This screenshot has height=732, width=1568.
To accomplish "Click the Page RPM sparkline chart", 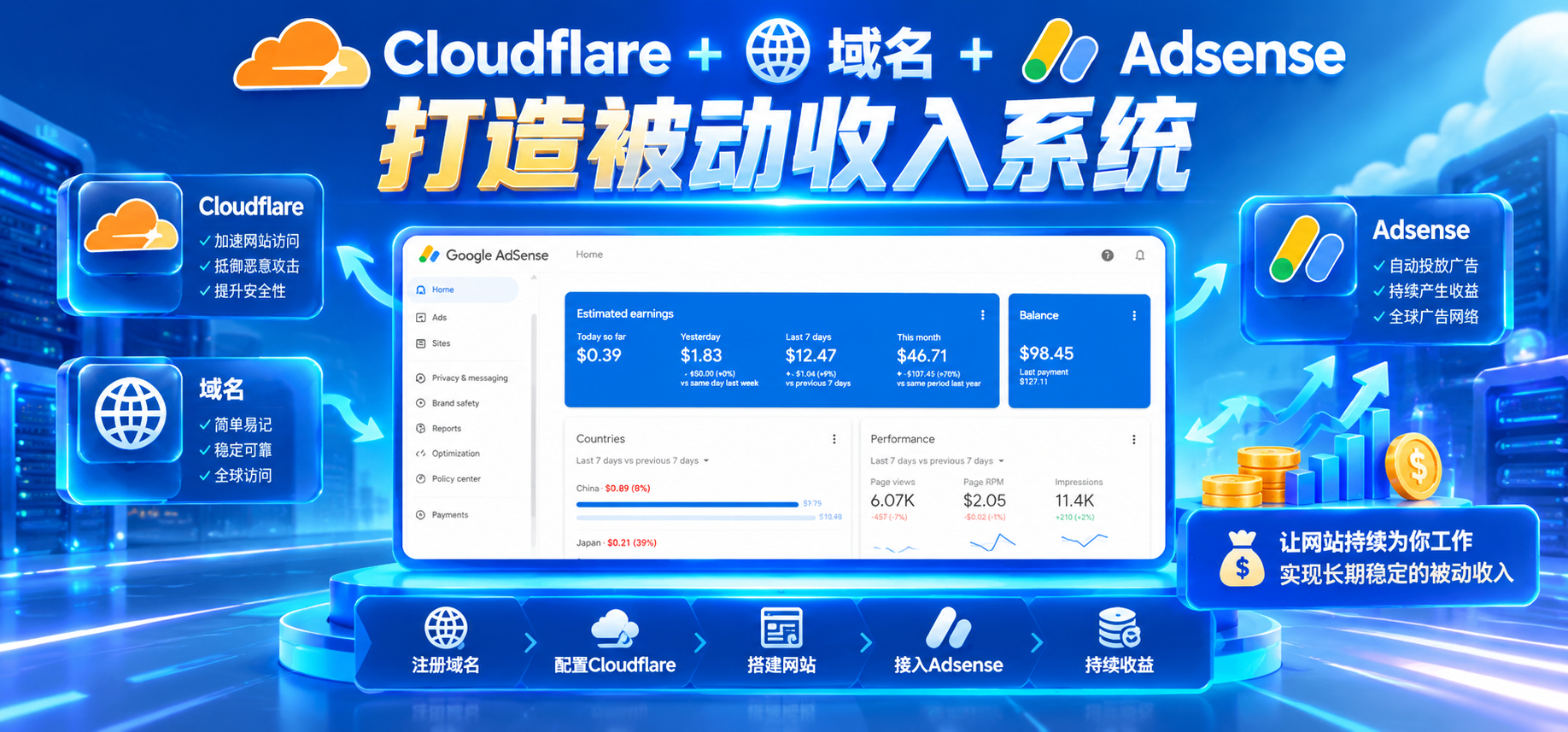I will (992, 543).
